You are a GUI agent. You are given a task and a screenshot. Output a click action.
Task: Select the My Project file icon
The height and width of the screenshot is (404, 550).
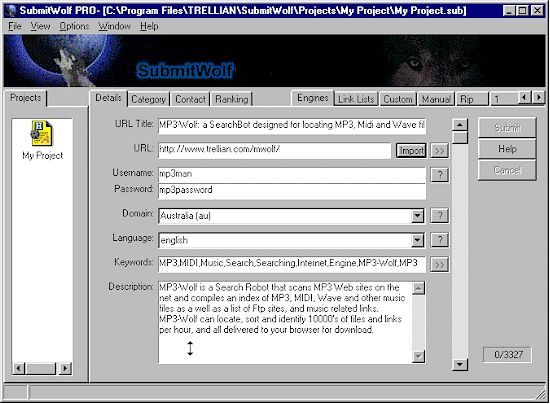click(41, 133)
